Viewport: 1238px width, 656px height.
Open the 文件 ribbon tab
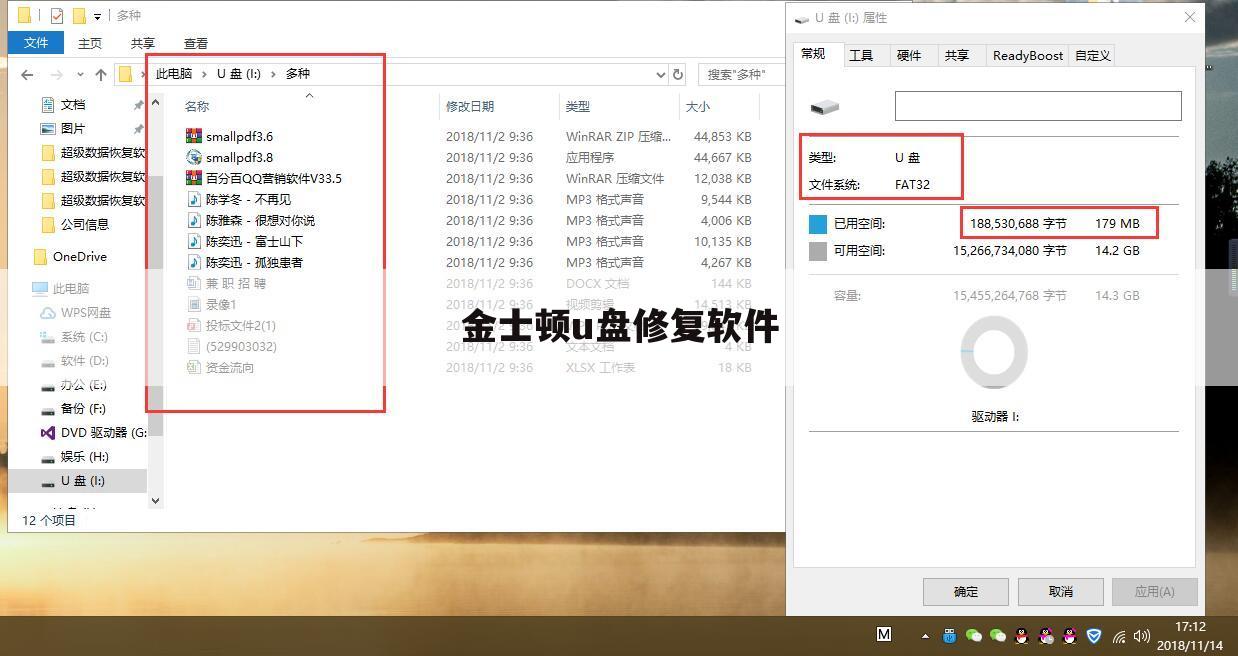tap(36, 43)
